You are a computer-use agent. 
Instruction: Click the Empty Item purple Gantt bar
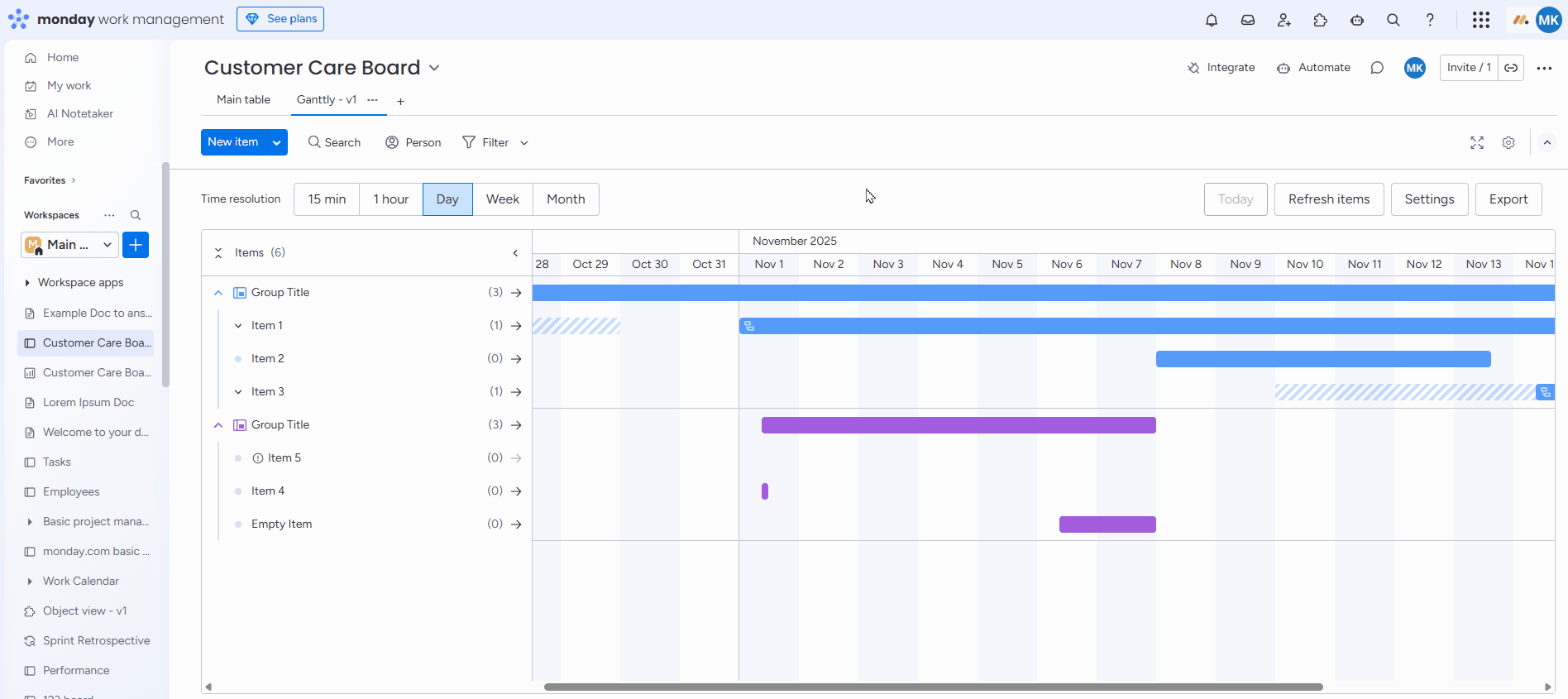[x=1107, y=524]
